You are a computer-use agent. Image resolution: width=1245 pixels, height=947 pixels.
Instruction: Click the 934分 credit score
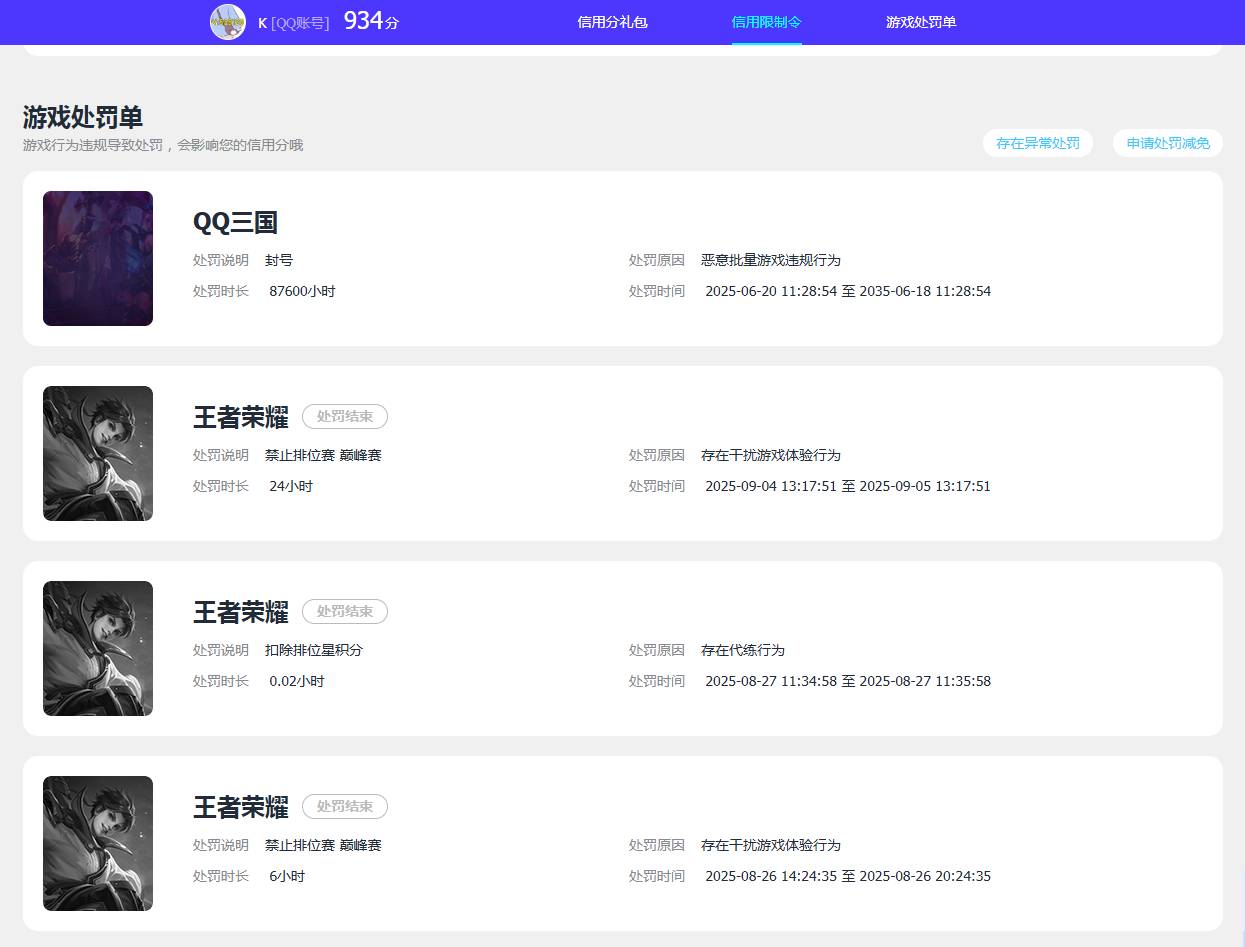(370, 21)
